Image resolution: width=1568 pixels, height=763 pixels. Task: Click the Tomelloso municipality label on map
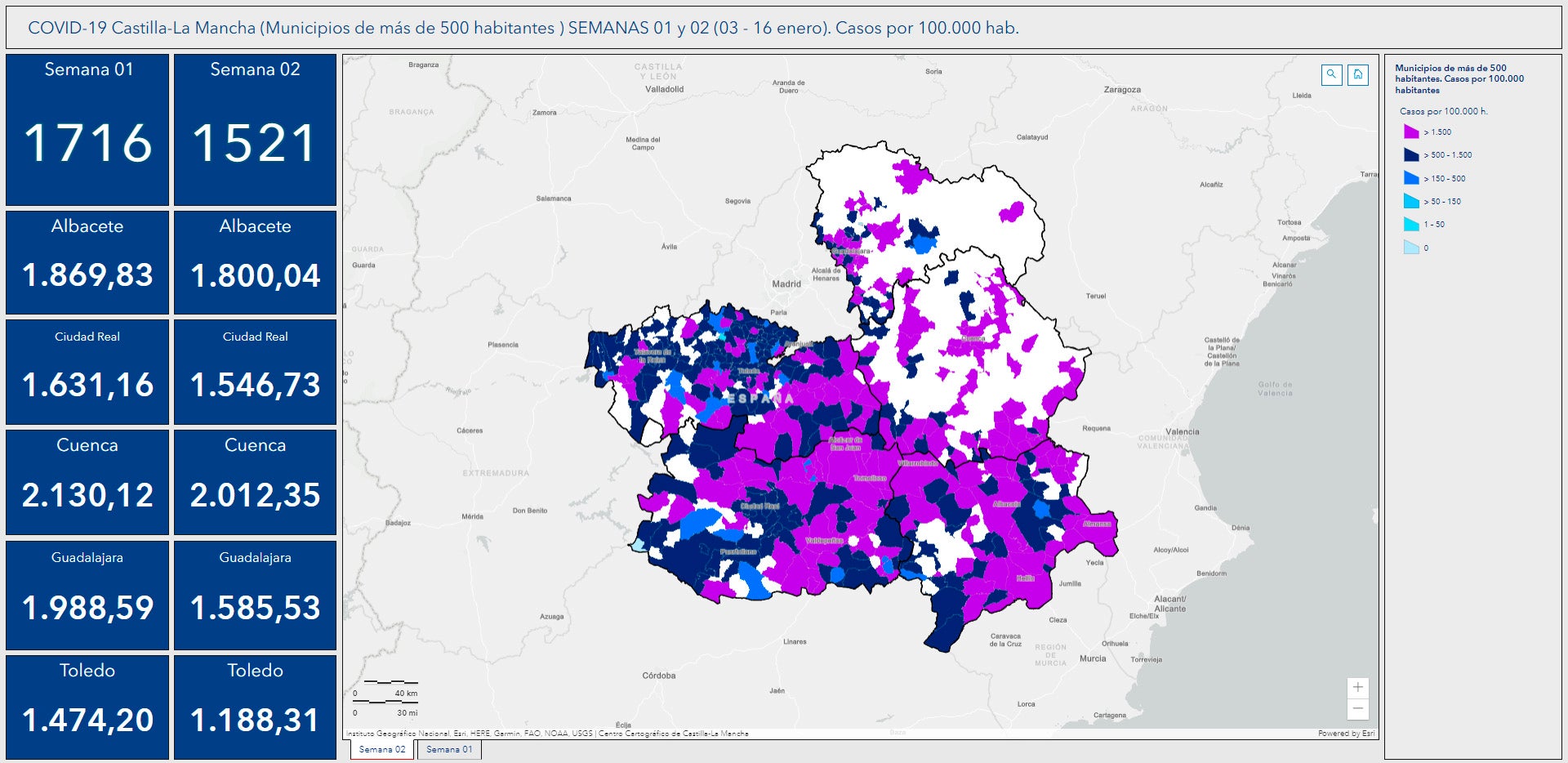(x=870, y=478)
